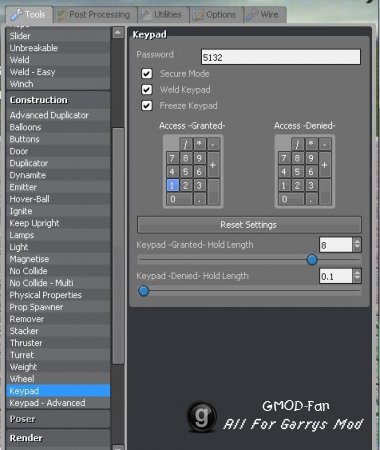Screen dimensions: 380x450
Task: Select the Winch tool
Action: point(58,84)
